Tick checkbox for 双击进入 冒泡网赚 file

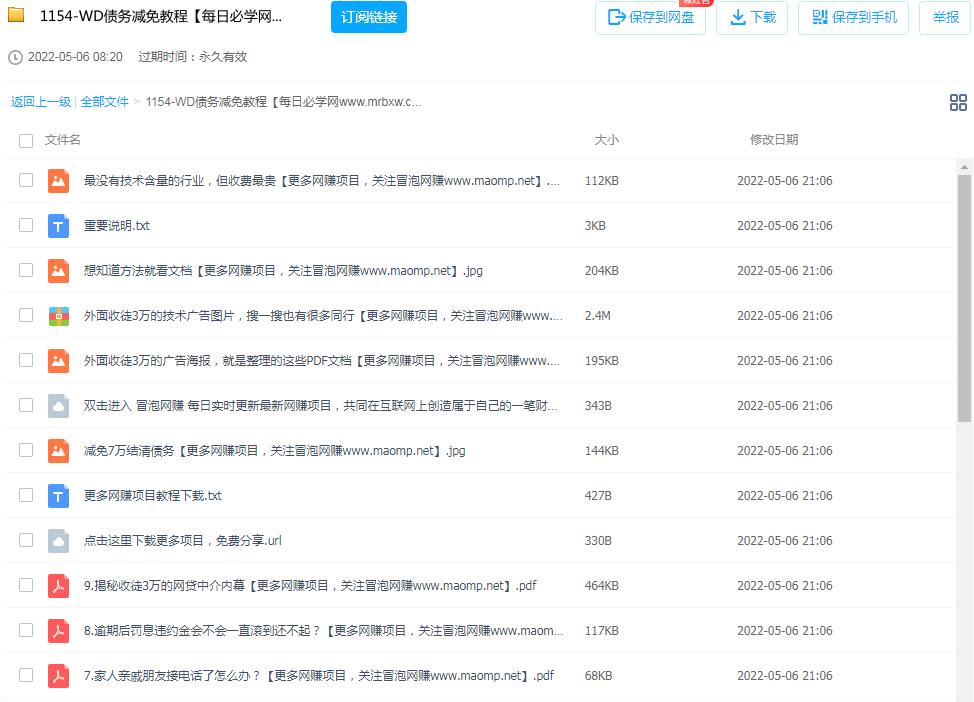26,405
